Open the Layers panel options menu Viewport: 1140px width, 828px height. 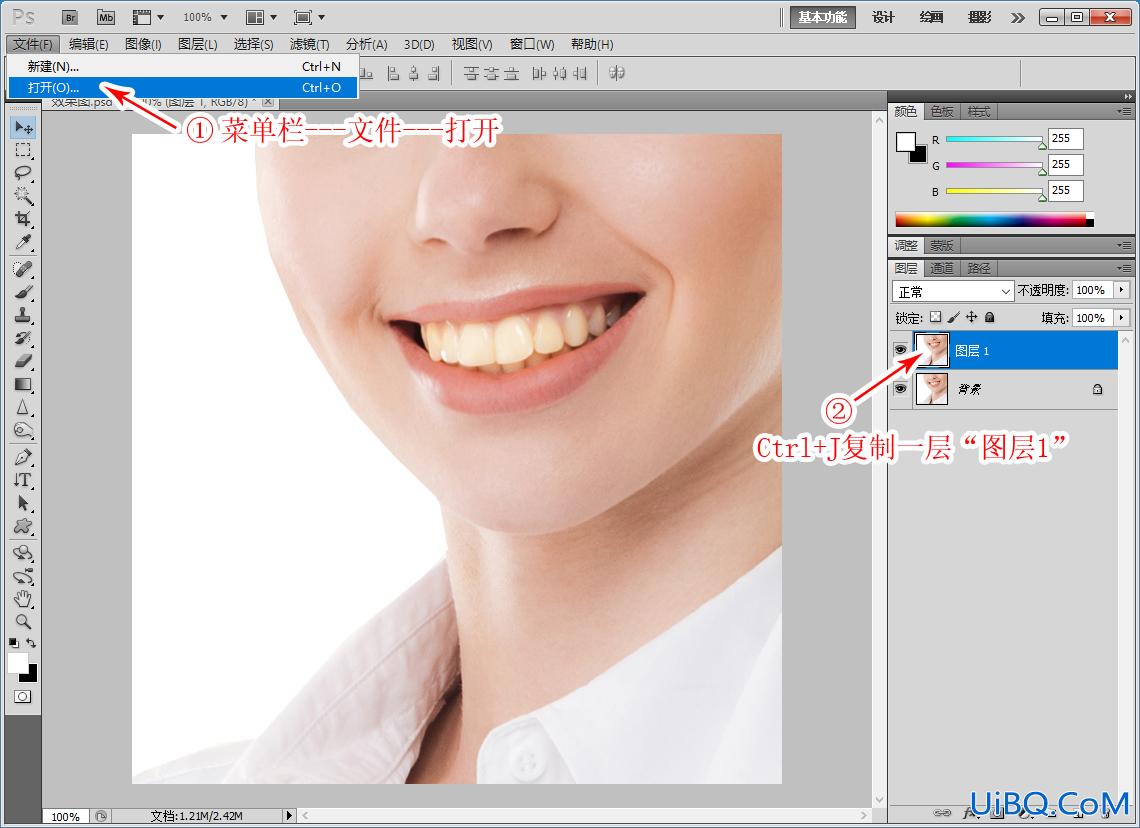tap(1124, 268)
